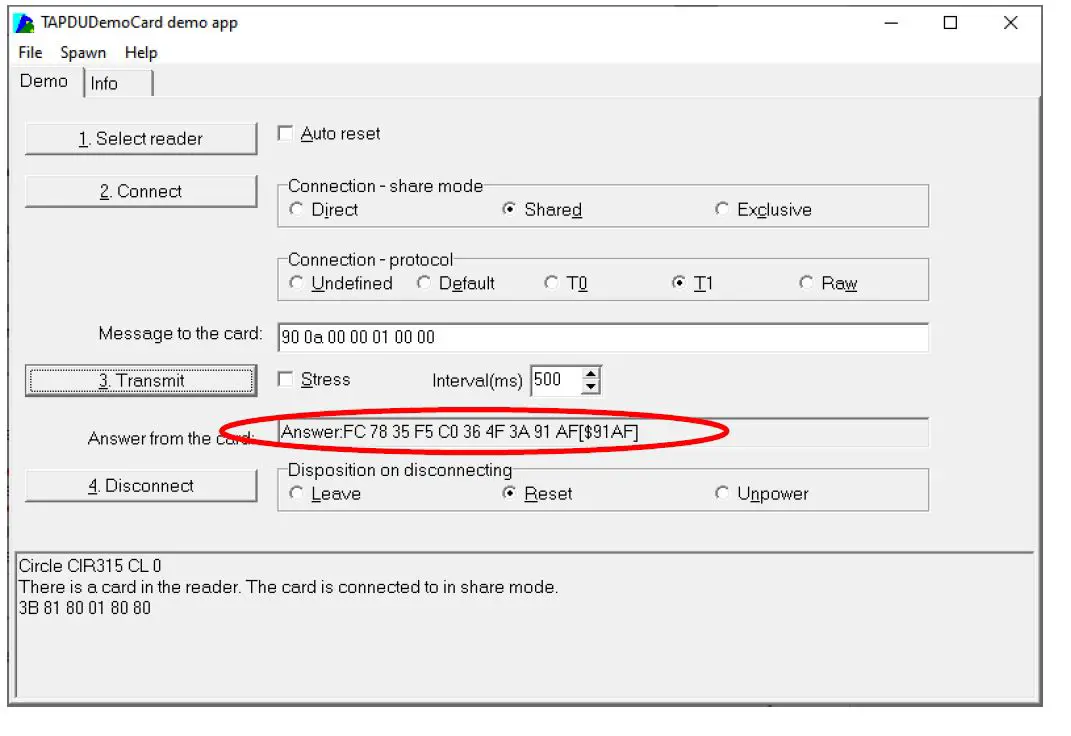Screen dimensions: 1071x736
Task: Decrease interval with the down spinner arrow
Action: pyautogui.click(x=591, y=387)
